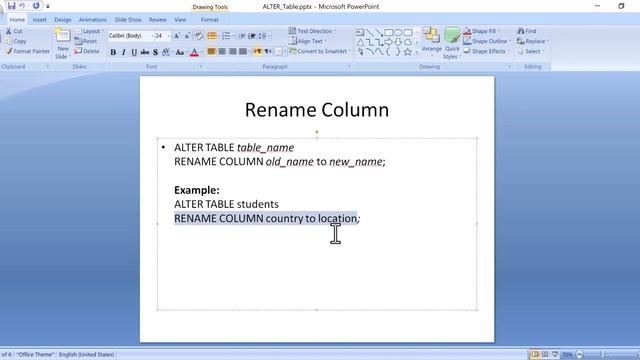Select the Arrow line shape
640x360 pixels.
point(379,32)
